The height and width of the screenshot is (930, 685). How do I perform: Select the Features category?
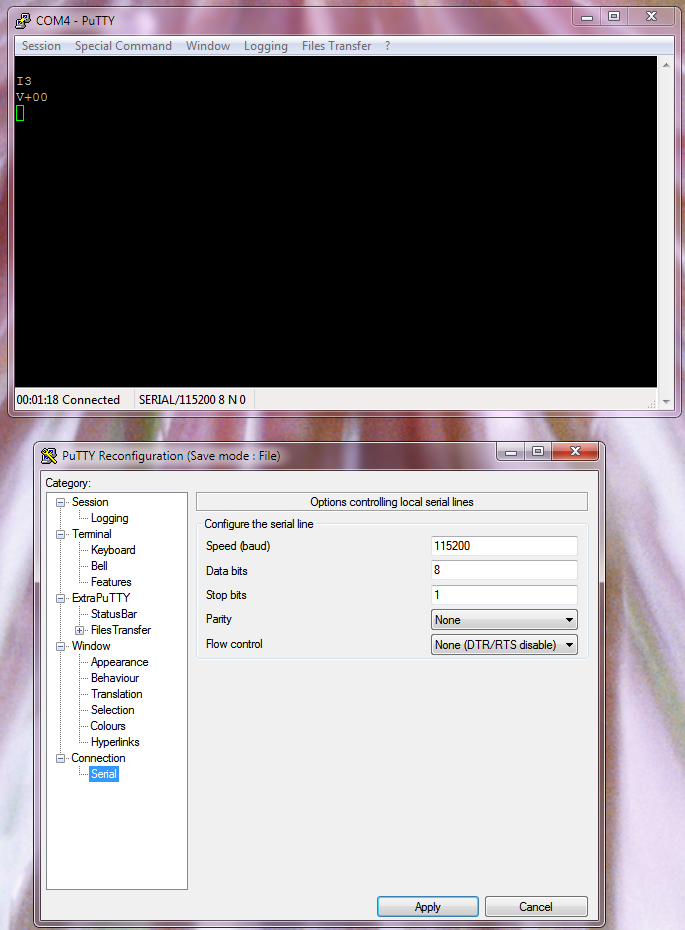[111, 582]
